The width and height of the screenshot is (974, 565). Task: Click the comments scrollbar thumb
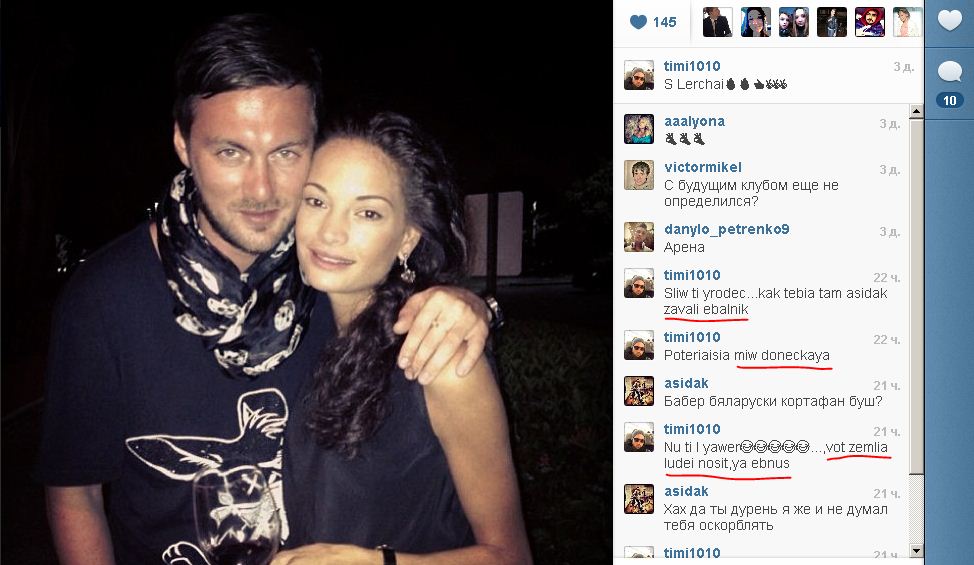pos(916,296)
